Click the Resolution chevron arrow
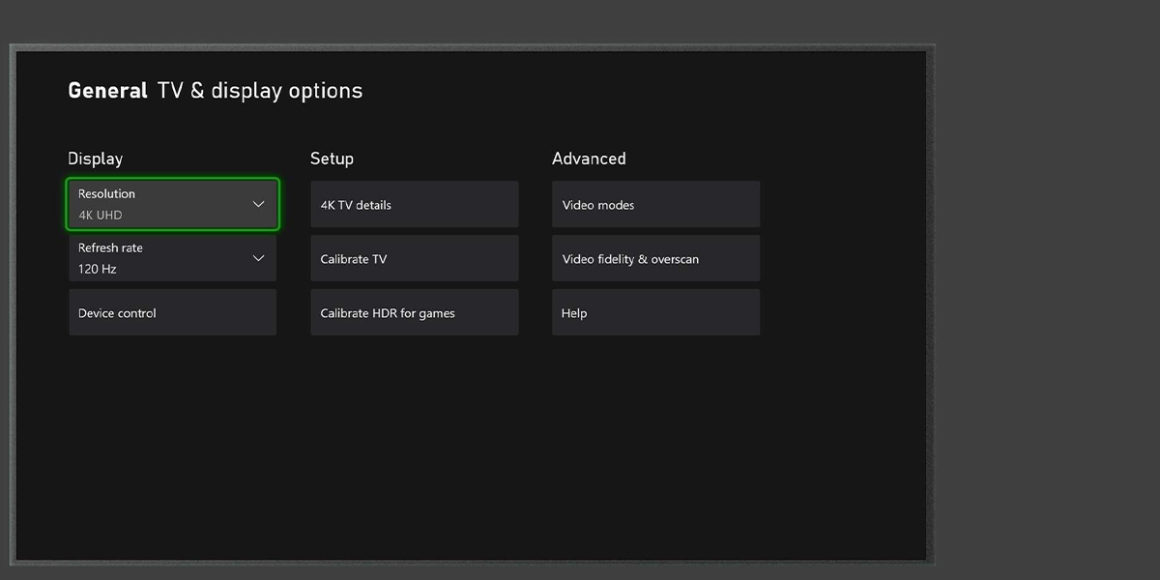Viewport: 1160px width, 580px height. [x=258, y=204]
